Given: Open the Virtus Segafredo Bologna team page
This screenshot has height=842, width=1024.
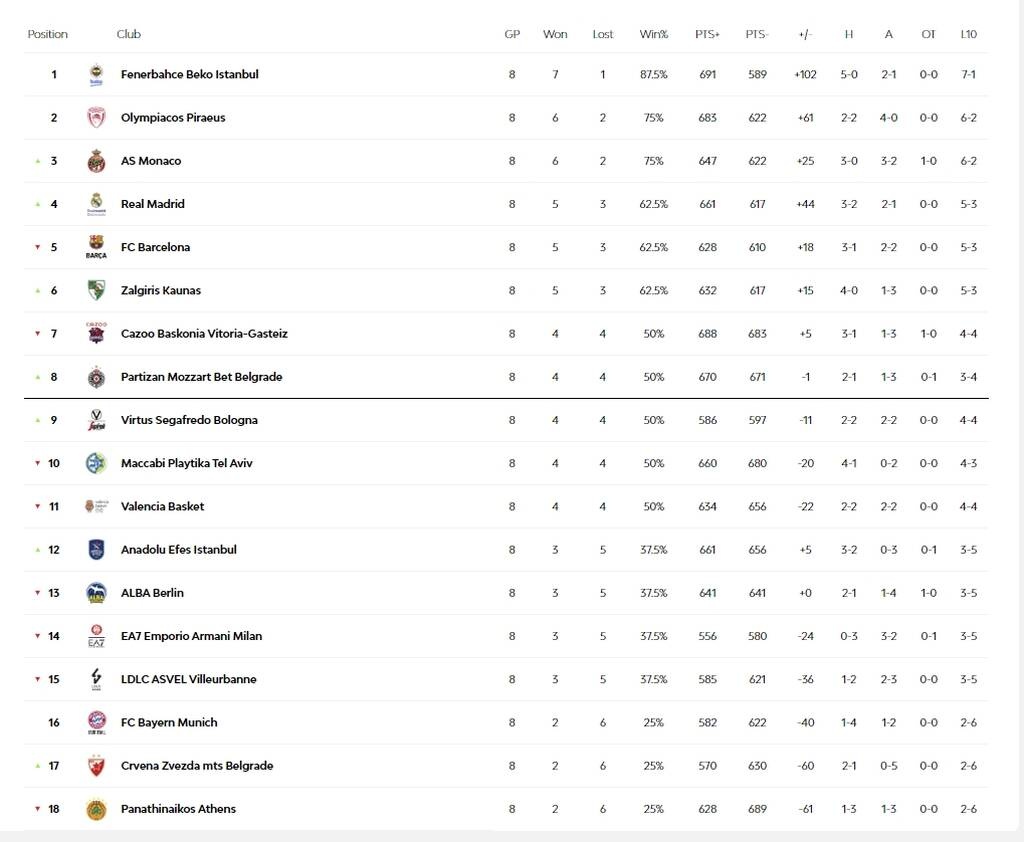Looking at the screenshot, I should click(x=189, y=420).
